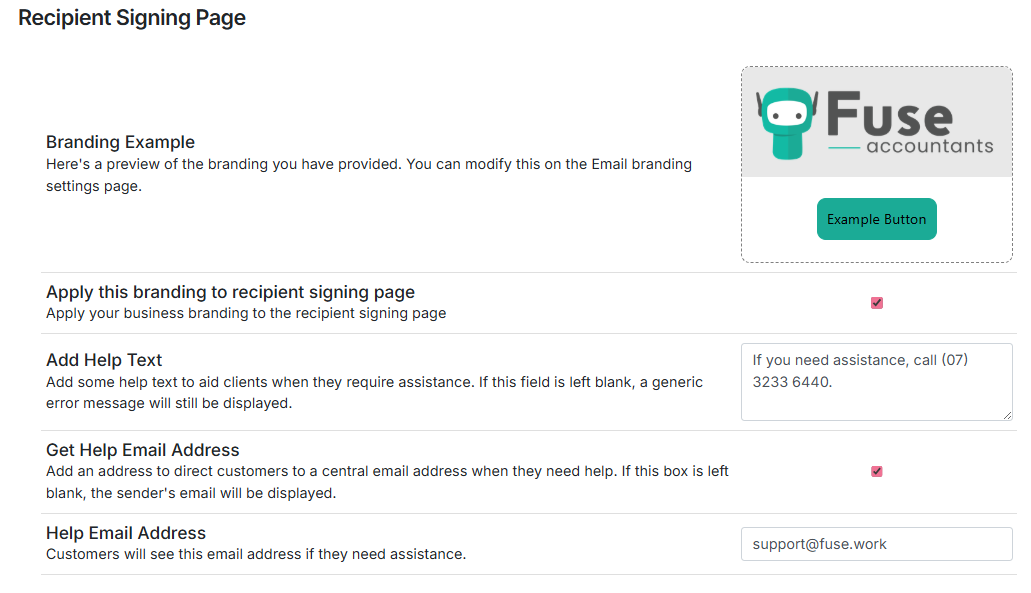Click the "accountants" text in the logo
Screen dimensions: 1031x593
point(929,146)
